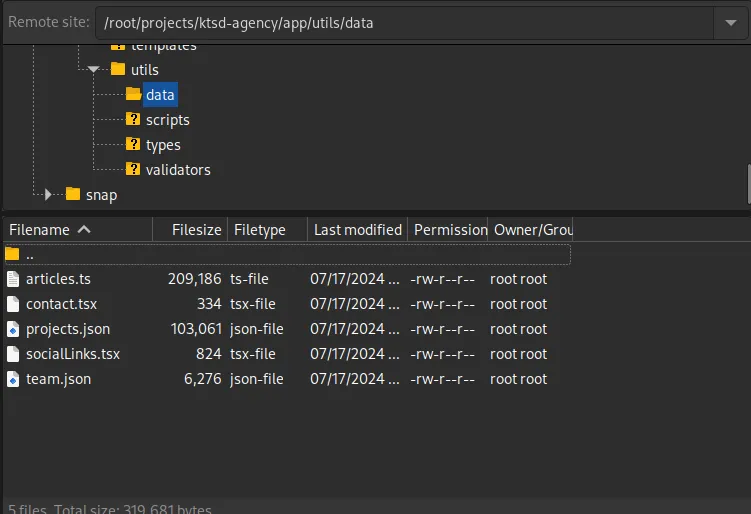Click the validators folder question-mark icon
This screenshot has width=751, height=514.
tap(133, 170)
